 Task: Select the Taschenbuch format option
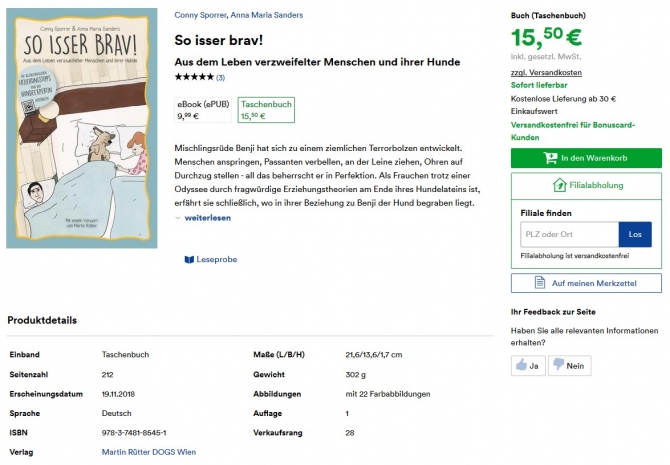pyautogui.click(x=266, y=109)
